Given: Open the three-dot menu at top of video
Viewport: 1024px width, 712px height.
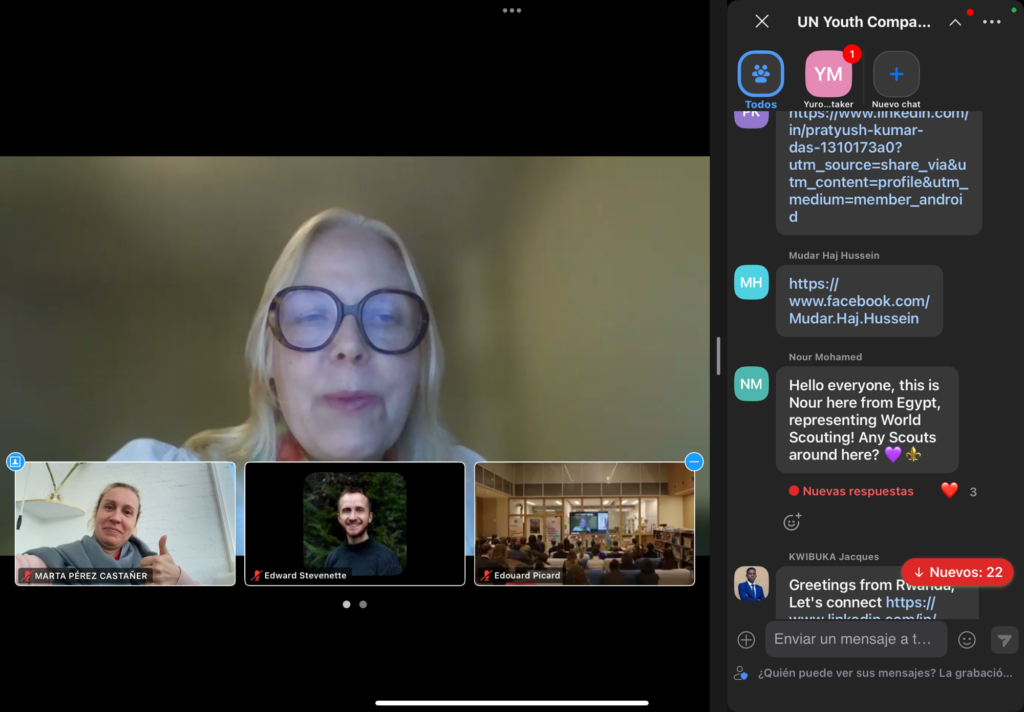Looking at the screenshot, I should click(x=512, y=10).
